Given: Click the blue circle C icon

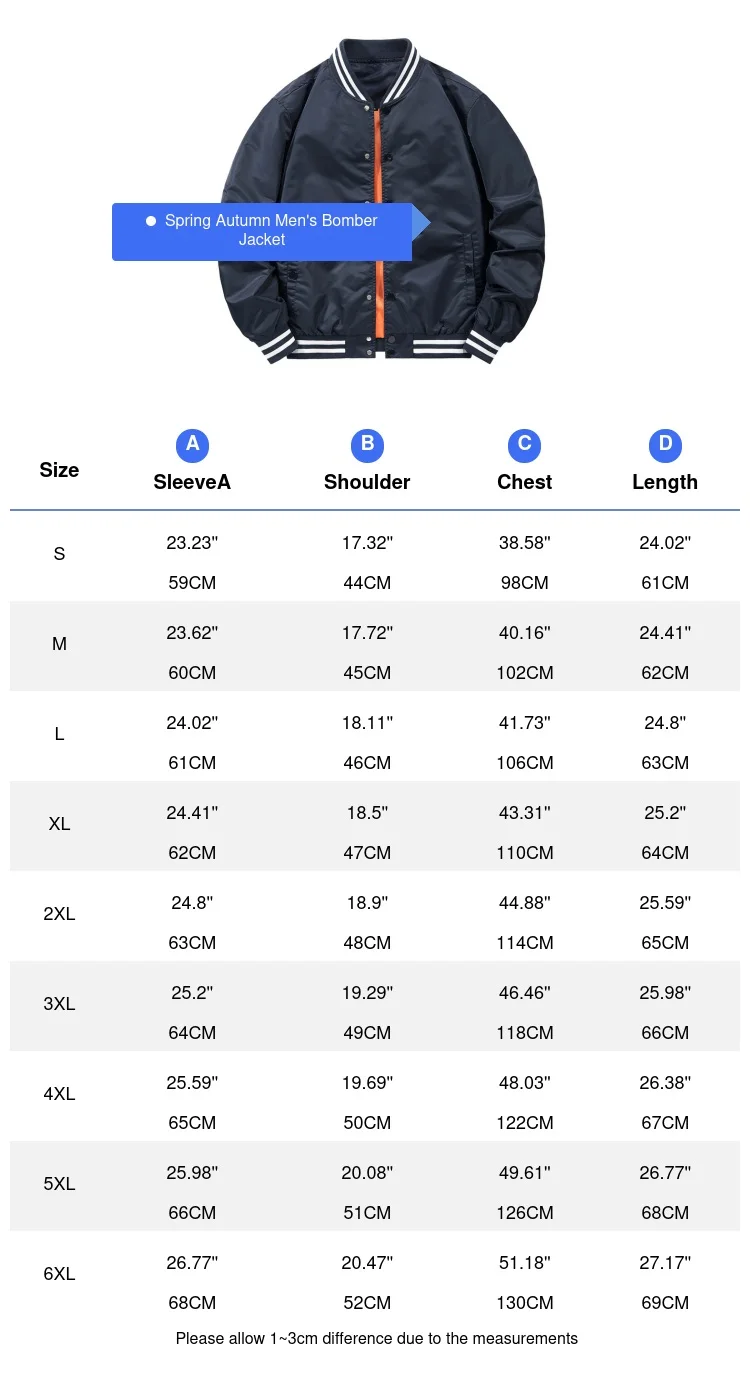Looking at the screenshot, I should click(524, 444).
